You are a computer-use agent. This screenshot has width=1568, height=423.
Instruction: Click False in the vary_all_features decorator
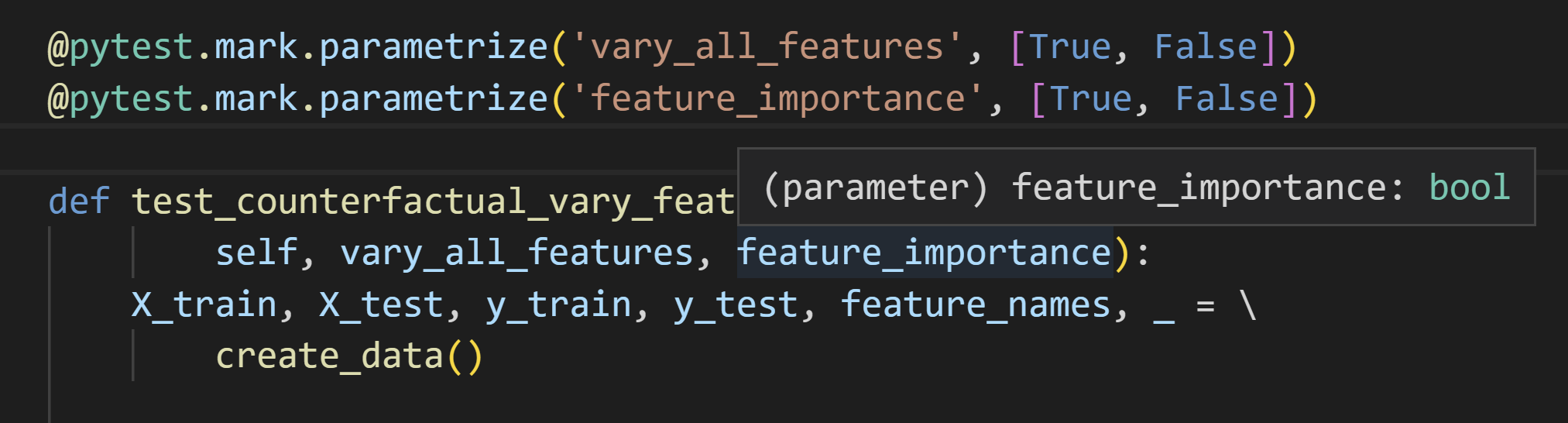[1206, 48]
